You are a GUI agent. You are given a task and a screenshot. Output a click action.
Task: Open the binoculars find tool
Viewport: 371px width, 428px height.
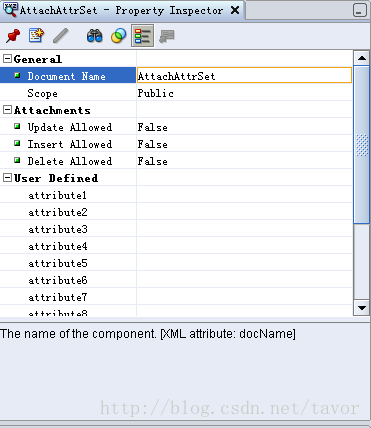pyautogui.click(x=95, y=36)
